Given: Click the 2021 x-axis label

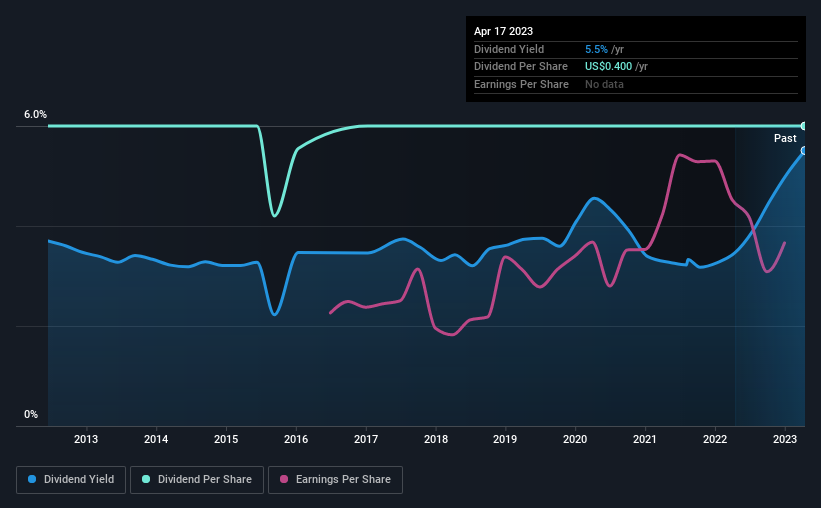Looking at the screenshot, I should click(x=645, y=439).
